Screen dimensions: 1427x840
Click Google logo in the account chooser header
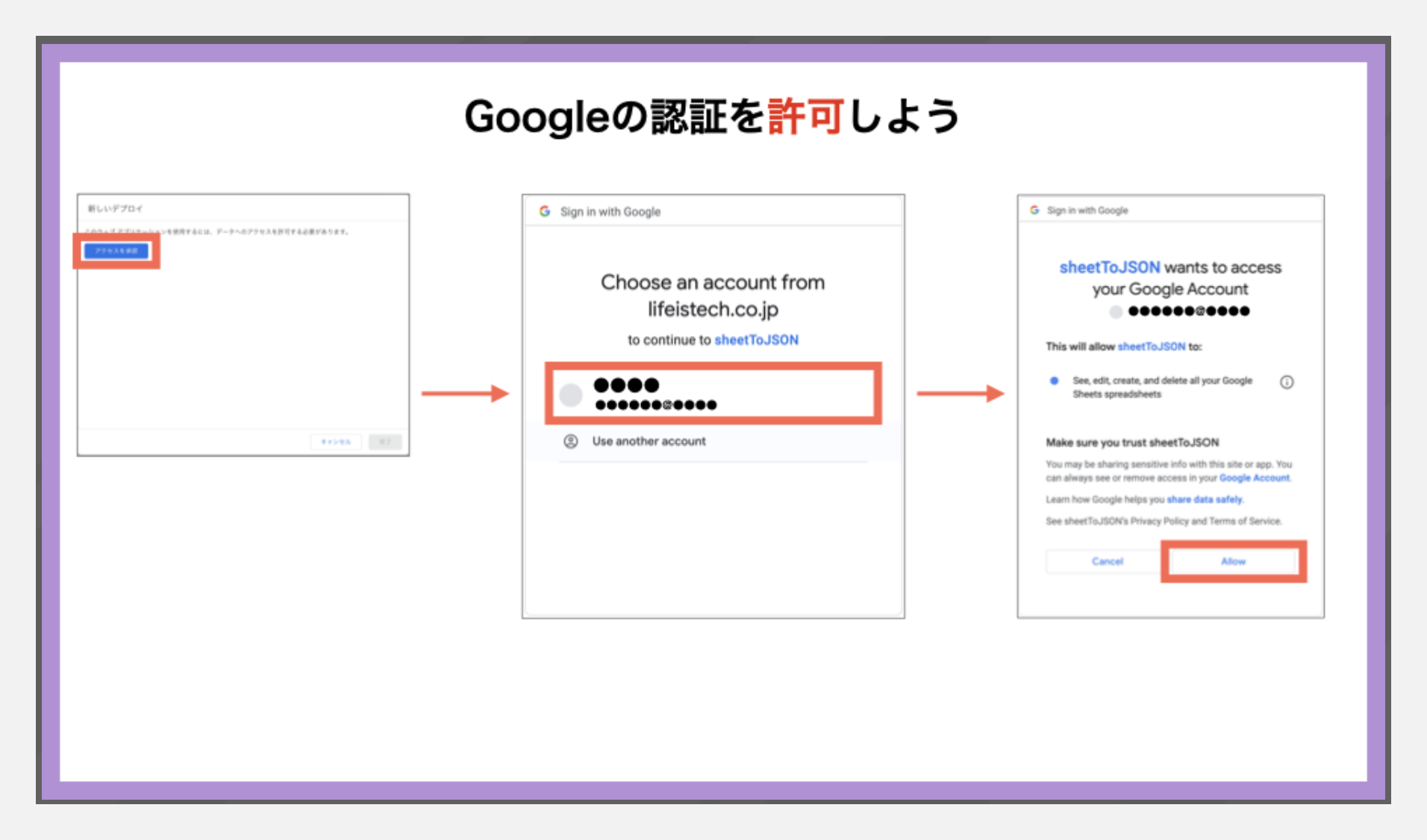point(545,211)
